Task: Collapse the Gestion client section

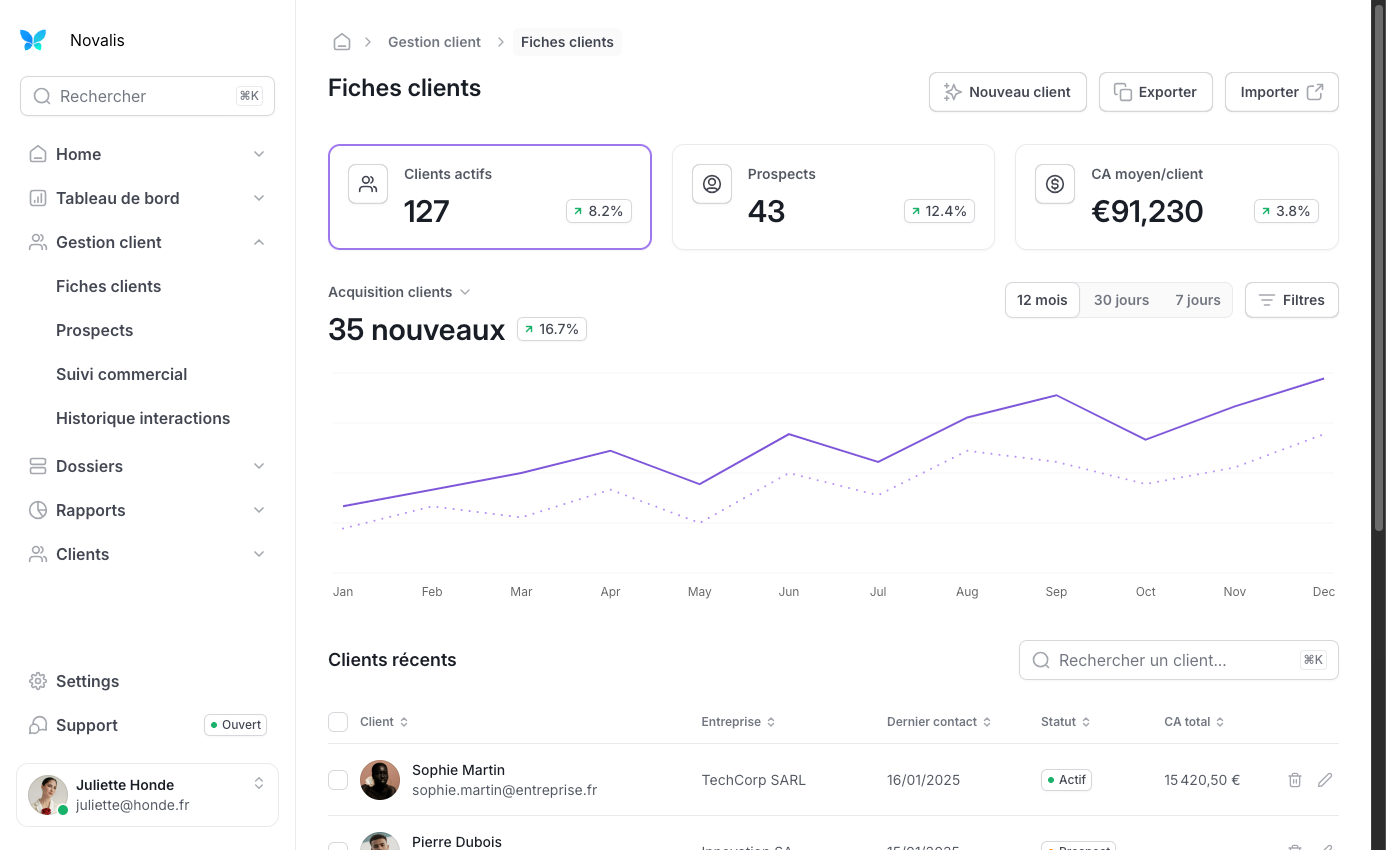Action: (x=259, y=242)
